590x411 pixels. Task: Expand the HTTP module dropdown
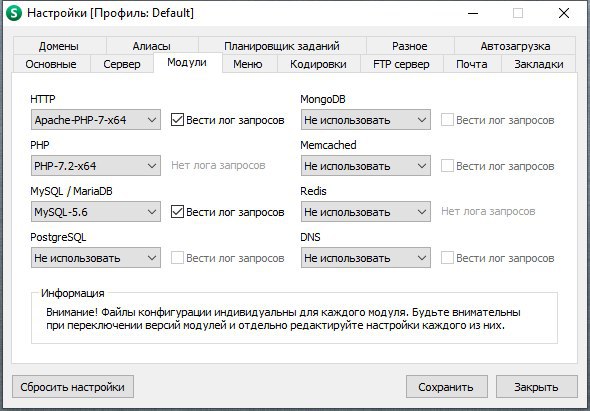pos(96,120)
